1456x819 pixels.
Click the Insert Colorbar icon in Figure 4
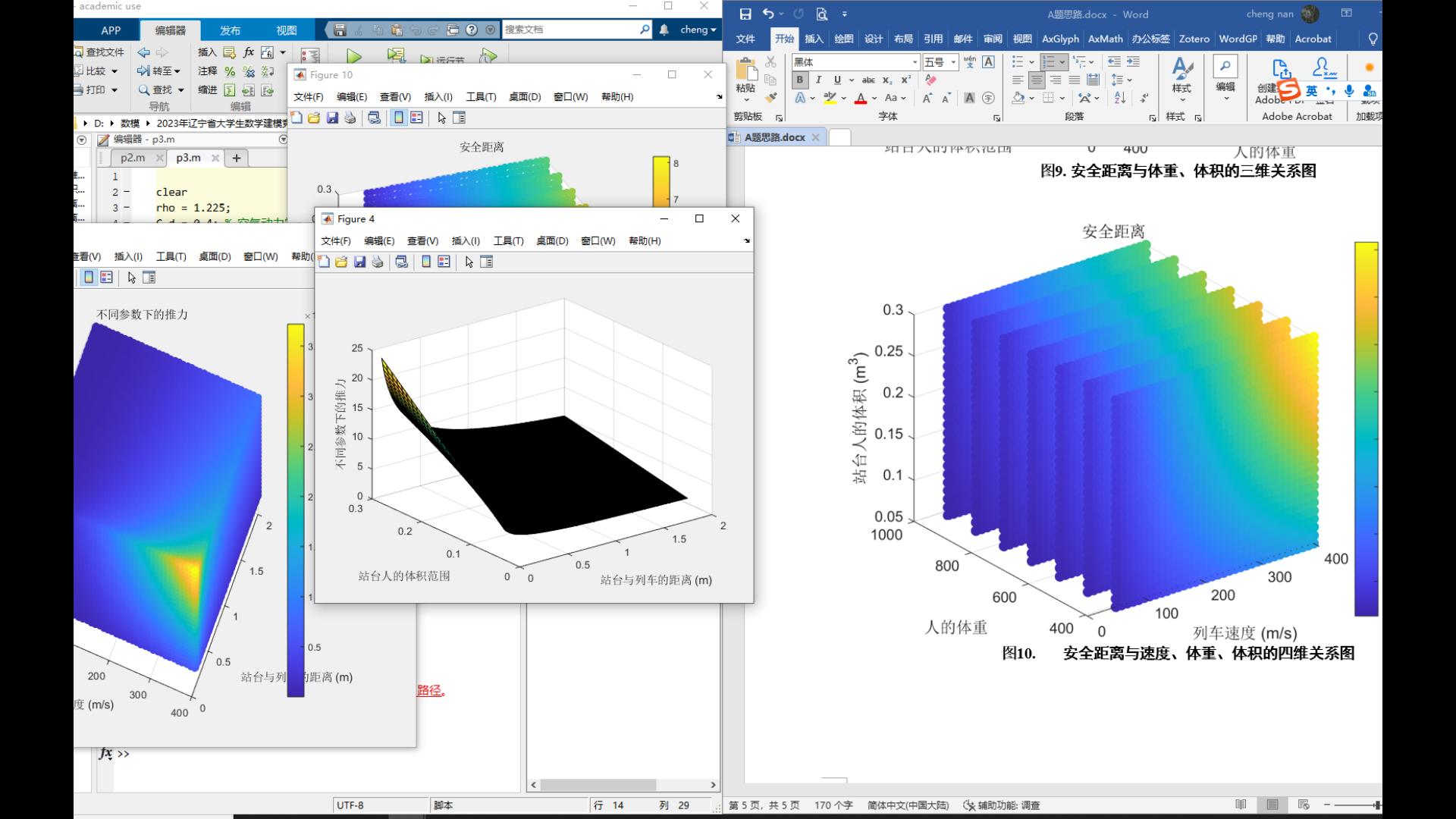click(x=426, y=262)
